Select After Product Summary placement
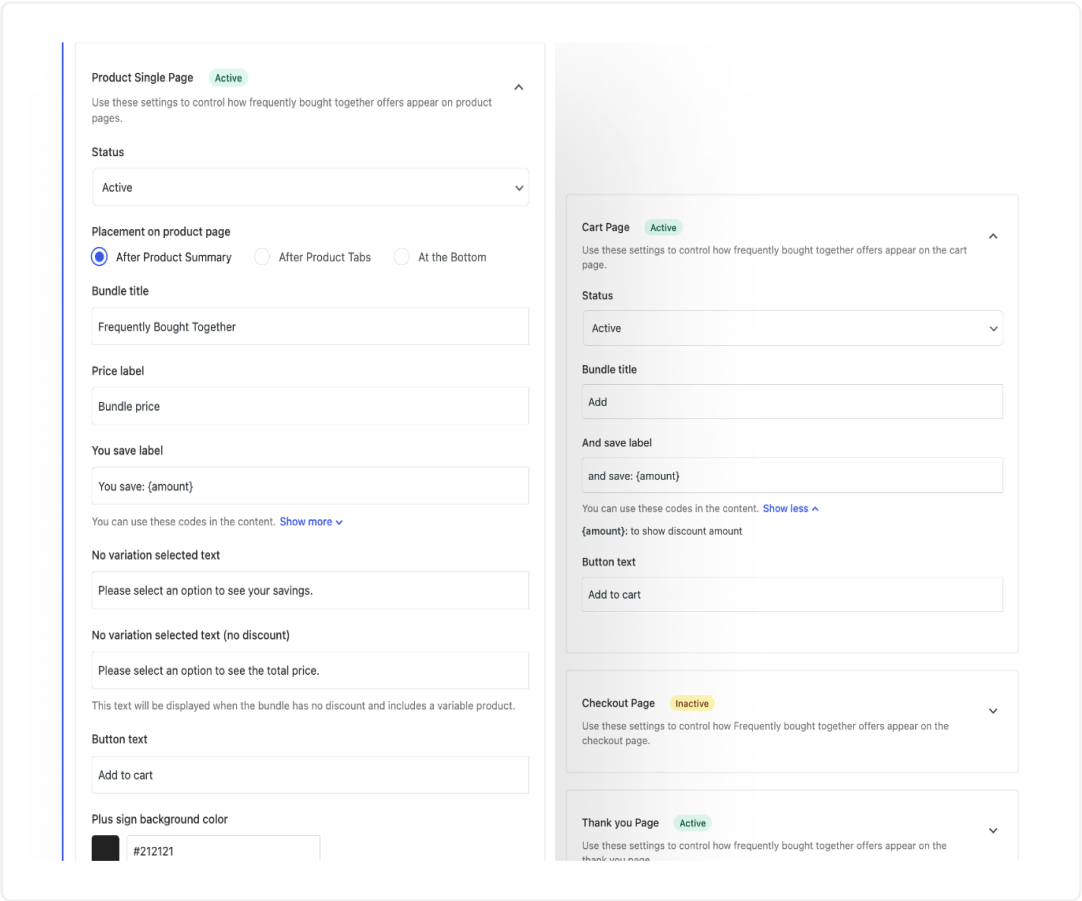Screen dimensions: 1082x901 click(x=100, y=257)
